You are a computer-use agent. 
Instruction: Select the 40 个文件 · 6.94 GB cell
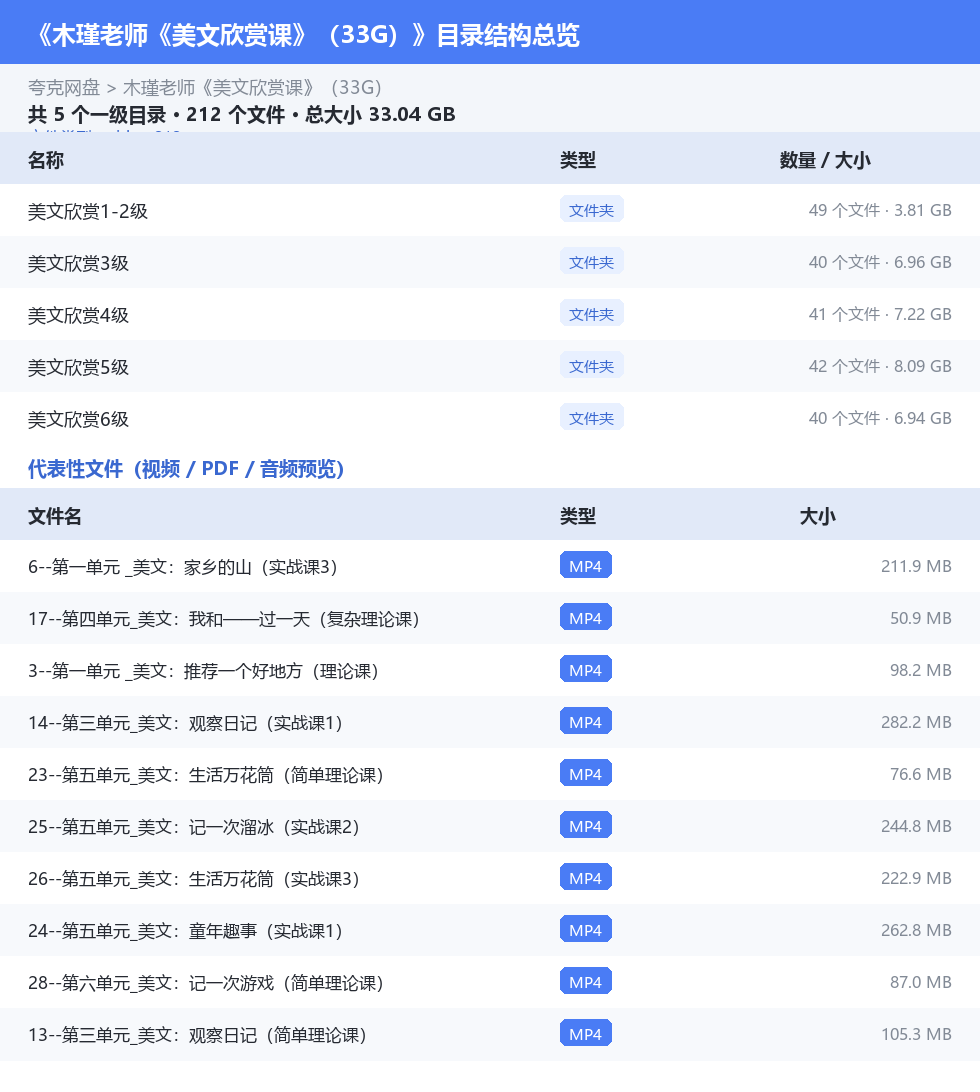880,419
